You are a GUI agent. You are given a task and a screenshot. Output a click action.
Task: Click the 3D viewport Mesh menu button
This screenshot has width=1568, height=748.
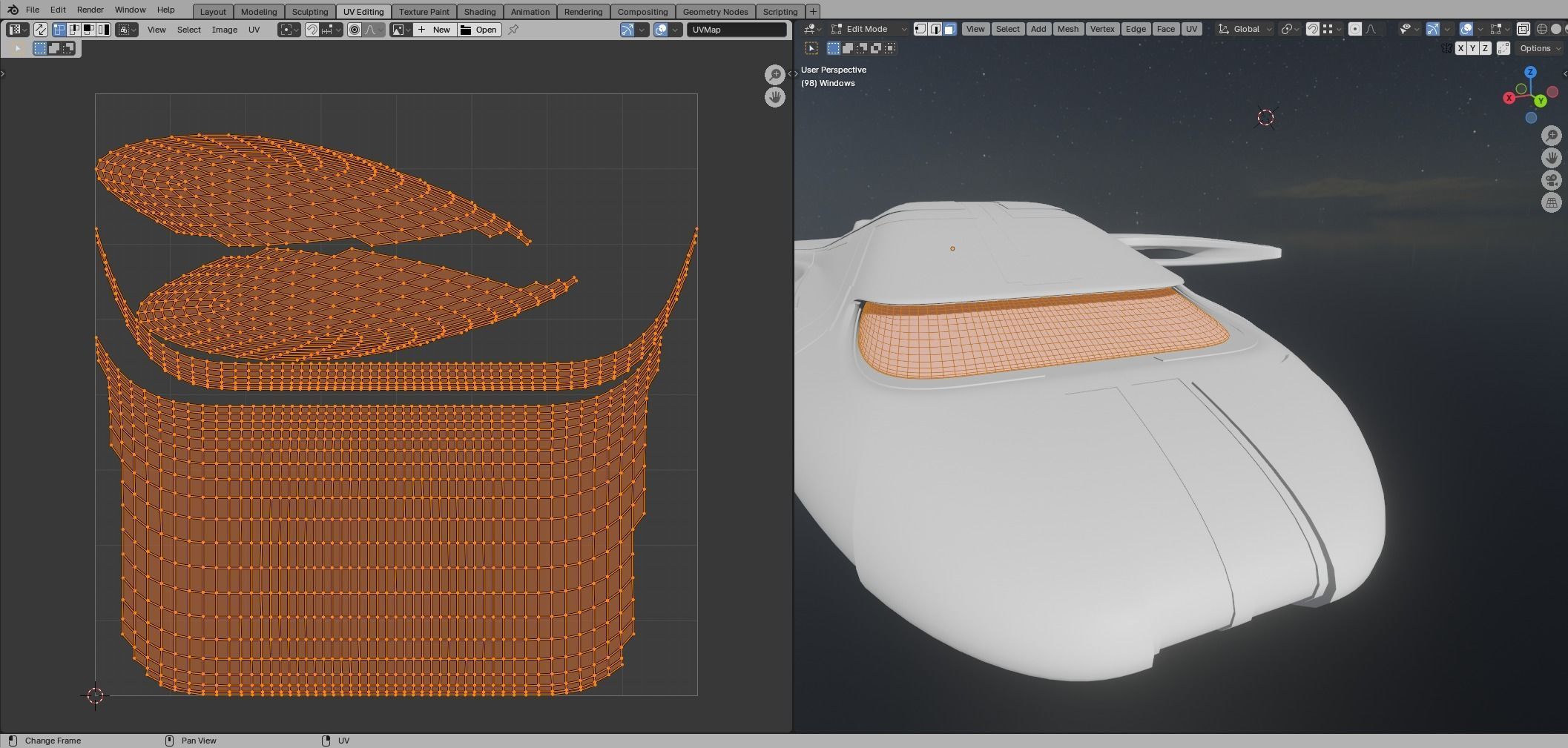coord(1068,29)
